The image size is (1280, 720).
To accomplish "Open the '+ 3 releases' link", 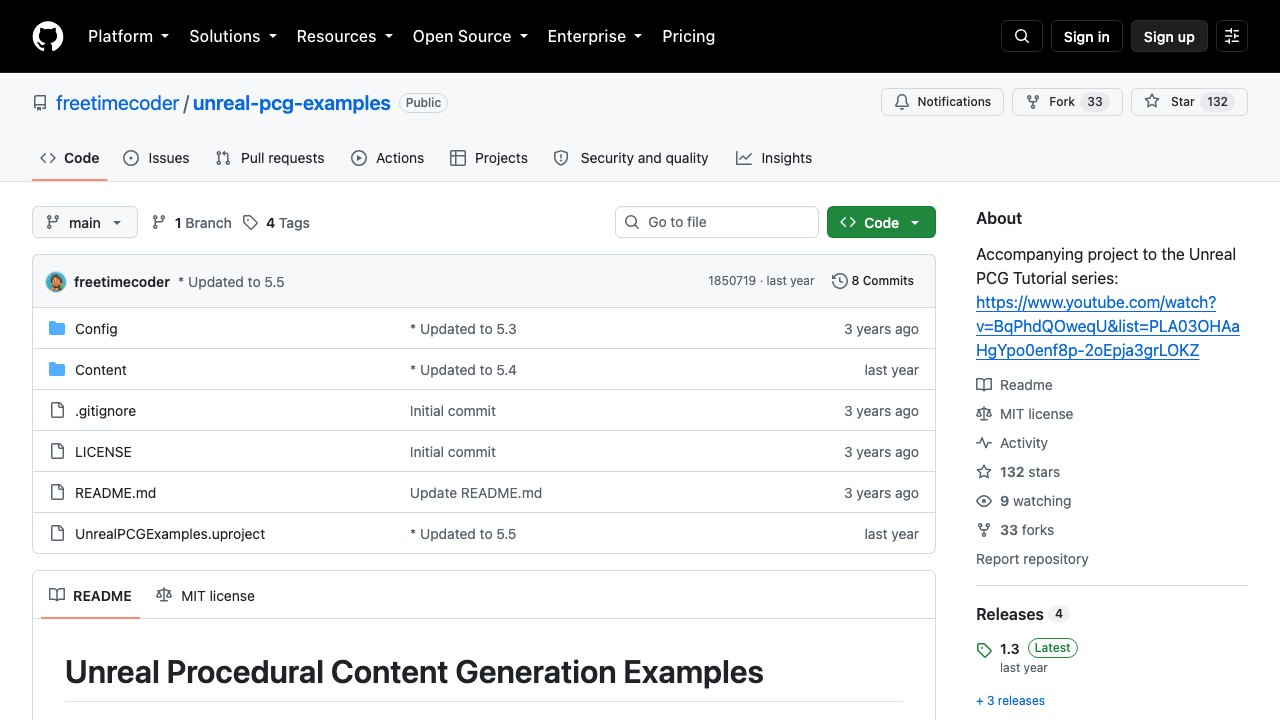I will tap(1010, 701).
